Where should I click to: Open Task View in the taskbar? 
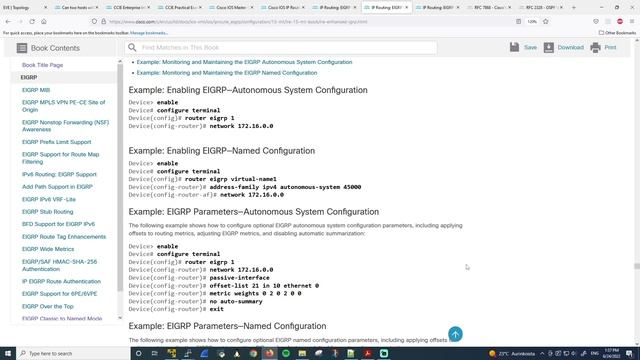click(155, 353)
